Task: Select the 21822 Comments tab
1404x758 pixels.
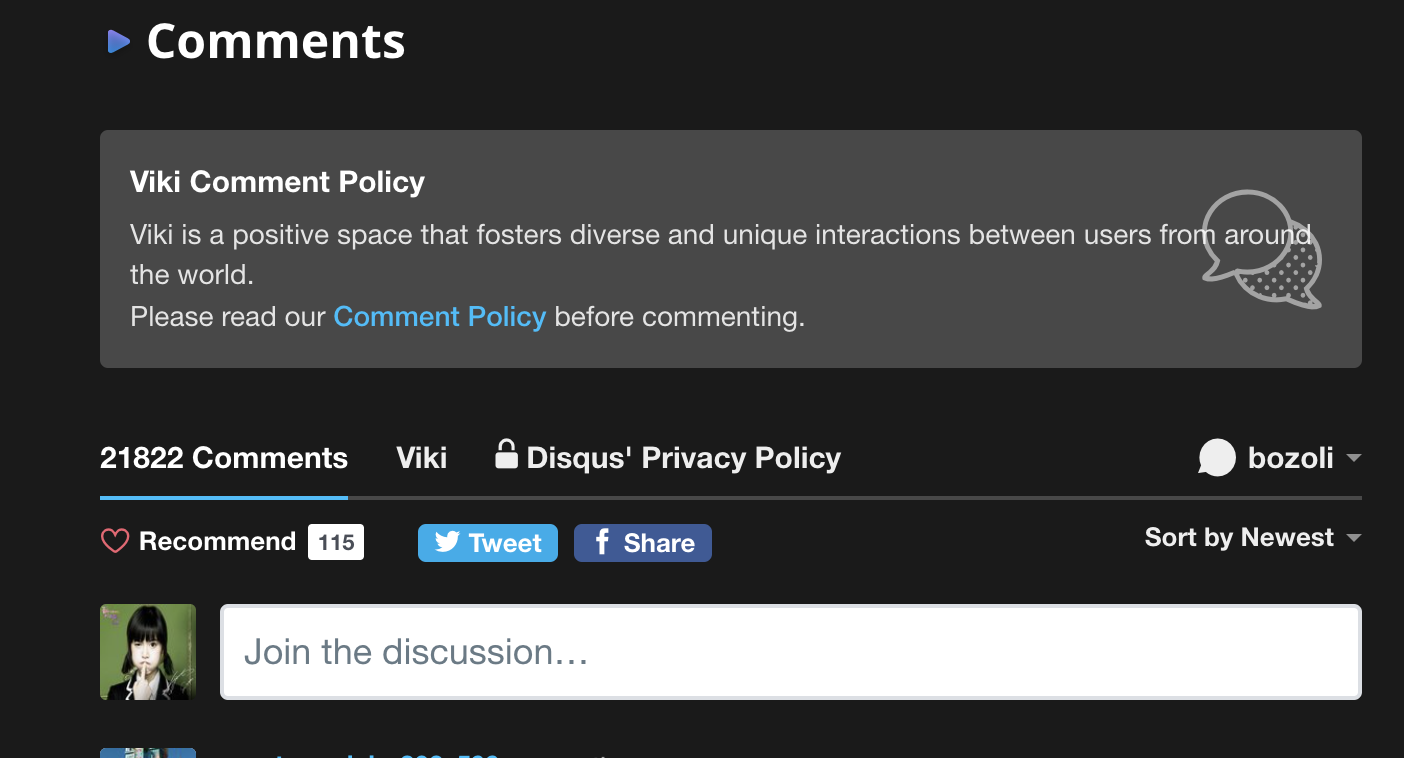Action: (224, 458)
